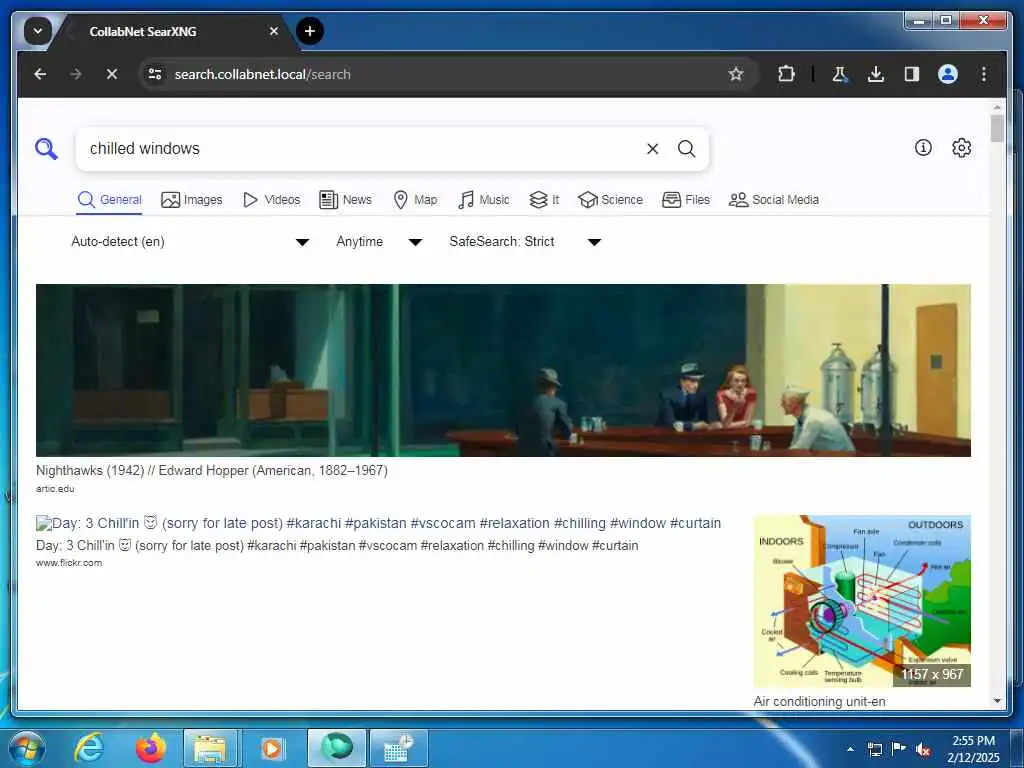Screen dimensions: 1024x768
Task: Expand the SafeSearch: Strict dropdown
Action: click(x=524, y=242)
